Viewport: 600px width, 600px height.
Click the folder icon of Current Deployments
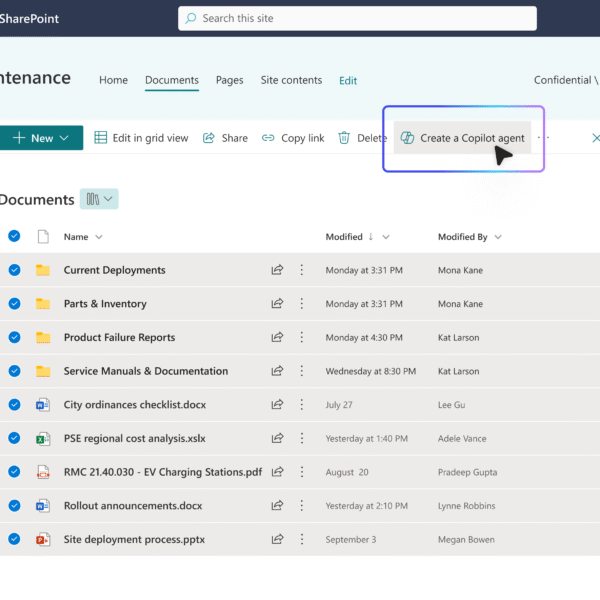pos(43,270)
